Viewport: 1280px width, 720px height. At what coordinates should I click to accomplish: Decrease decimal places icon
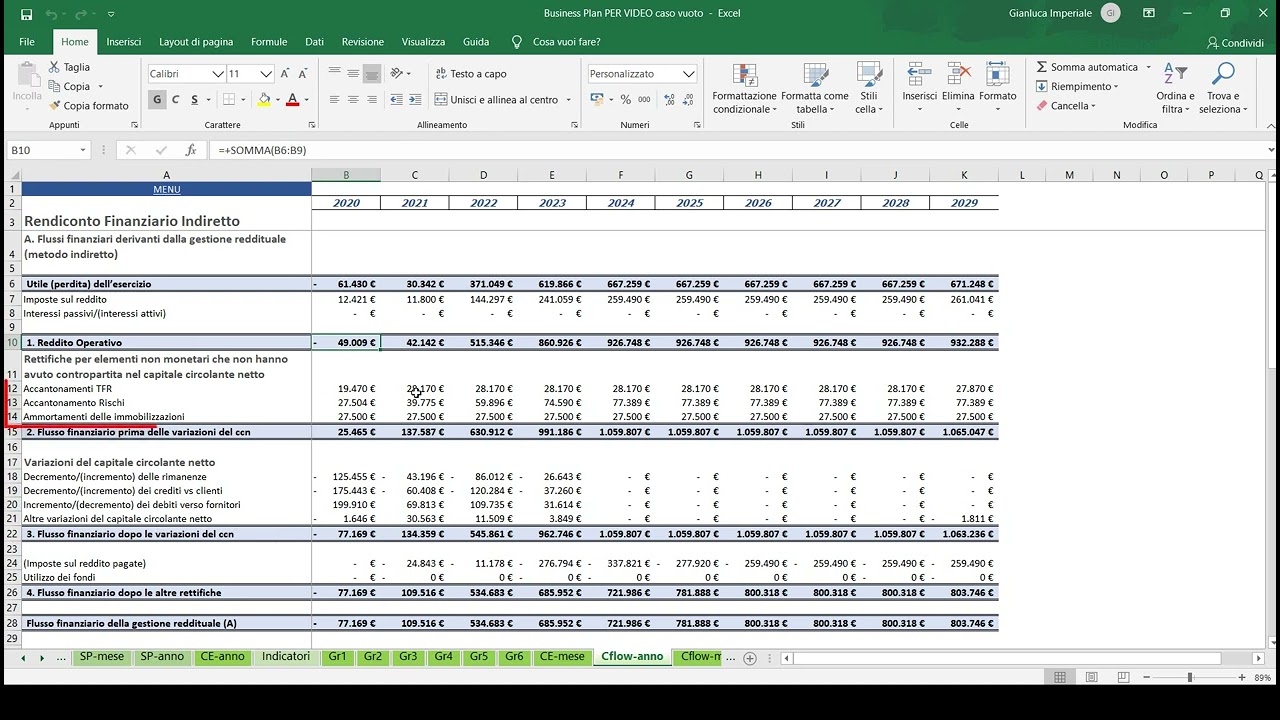(686, 100)
